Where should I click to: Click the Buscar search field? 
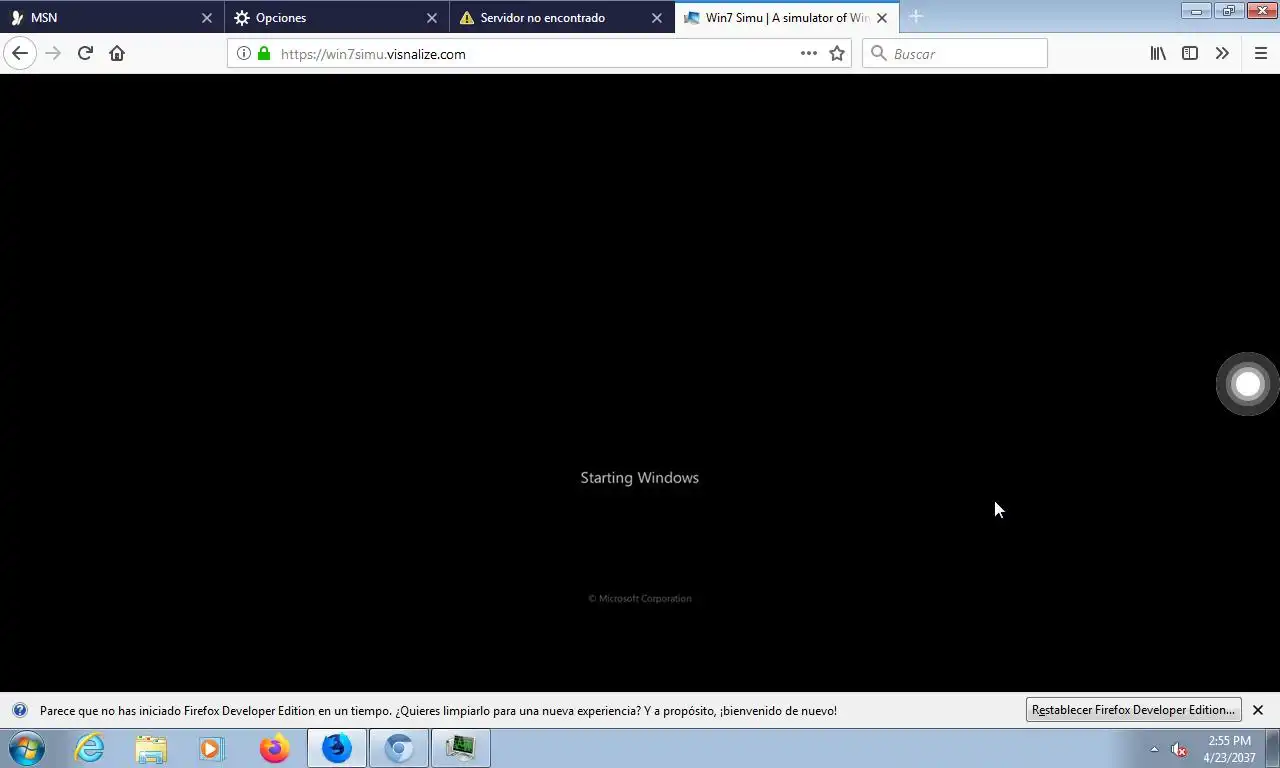click(954, 54)
